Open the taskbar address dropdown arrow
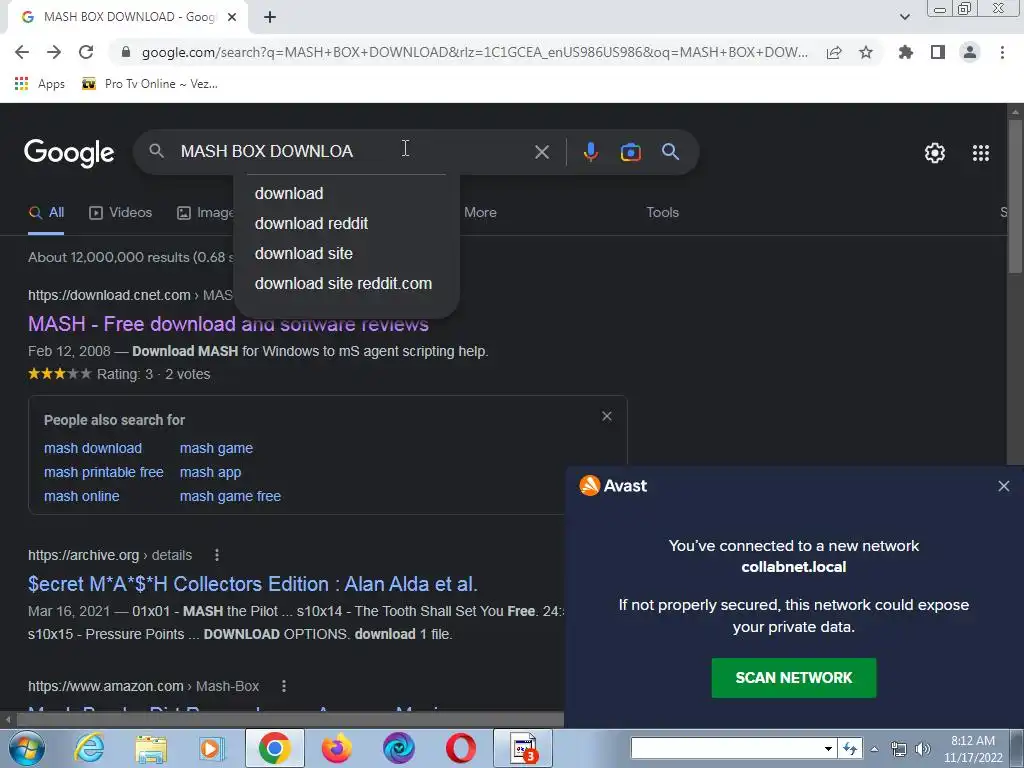 tap(828, 748)
